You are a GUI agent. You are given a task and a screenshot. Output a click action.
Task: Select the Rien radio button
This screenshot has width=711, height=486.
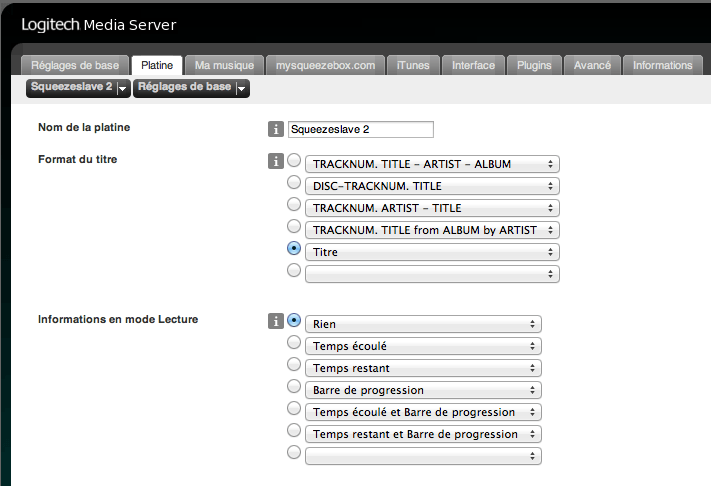(x=294, y=320)
